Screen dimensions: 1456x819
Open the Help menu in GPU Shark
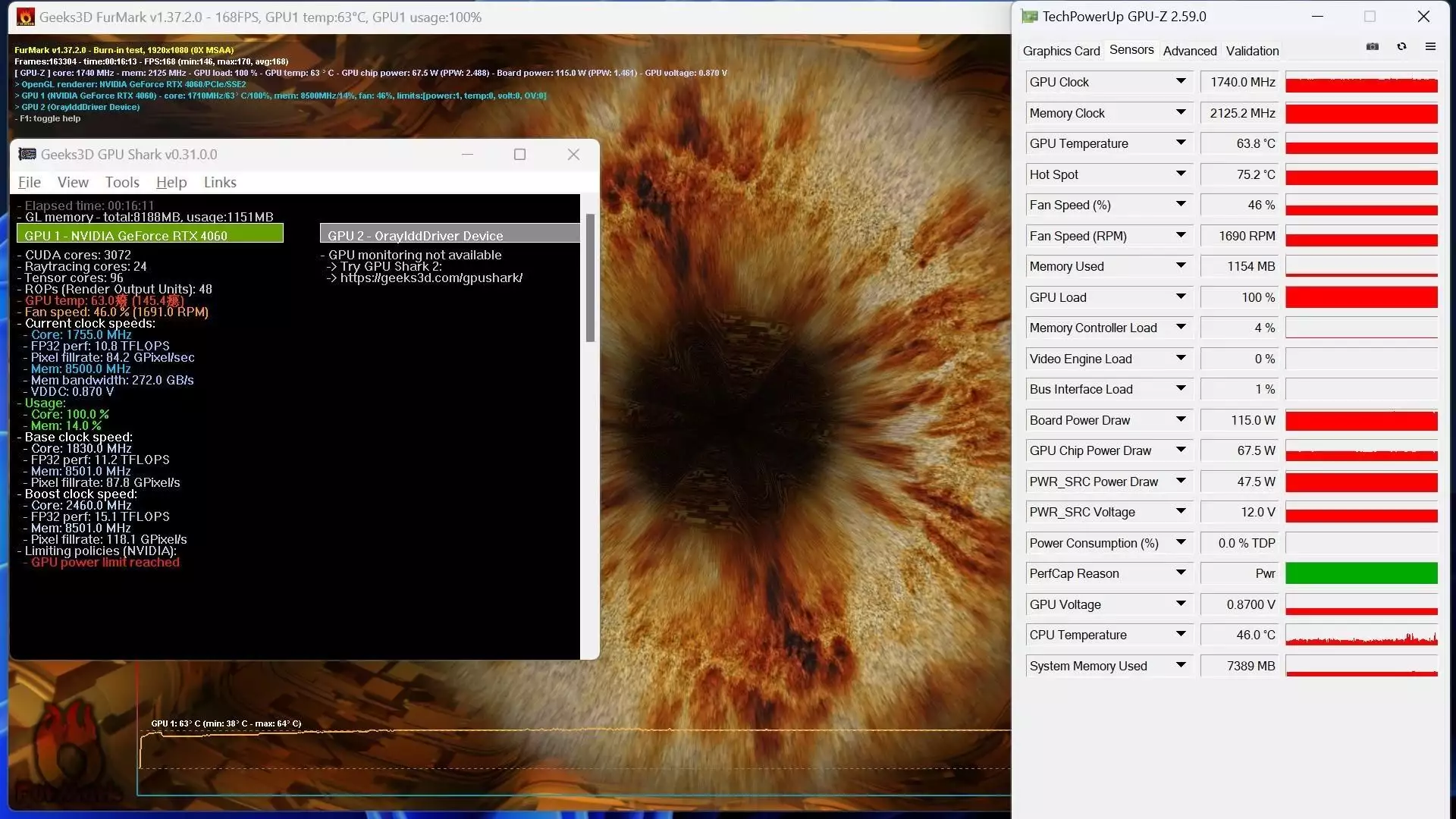171,182
